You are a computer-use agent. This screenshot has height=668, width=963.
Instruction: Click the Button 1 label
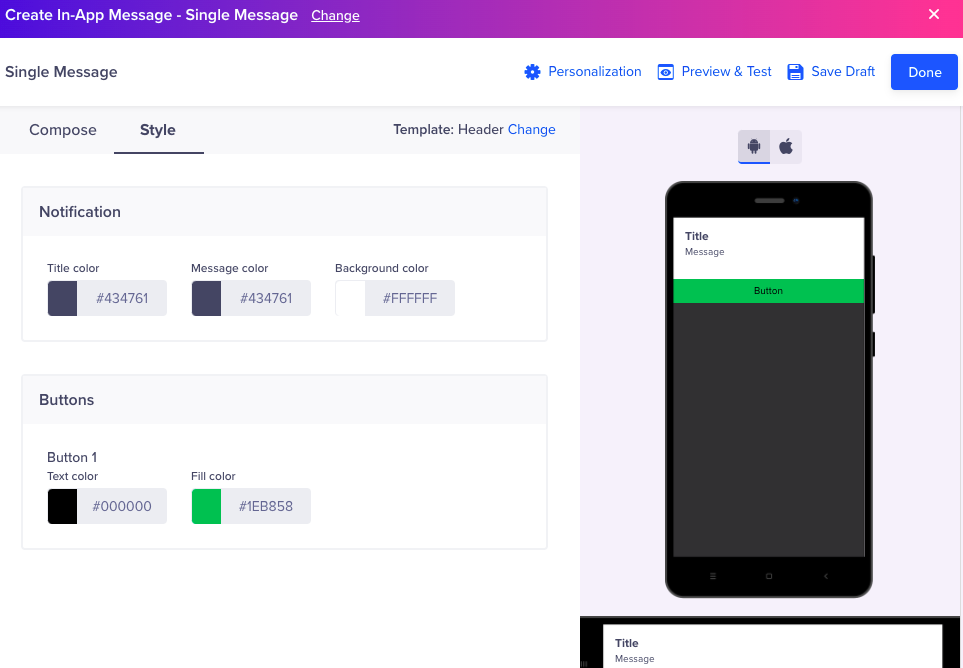click(72, 457)
